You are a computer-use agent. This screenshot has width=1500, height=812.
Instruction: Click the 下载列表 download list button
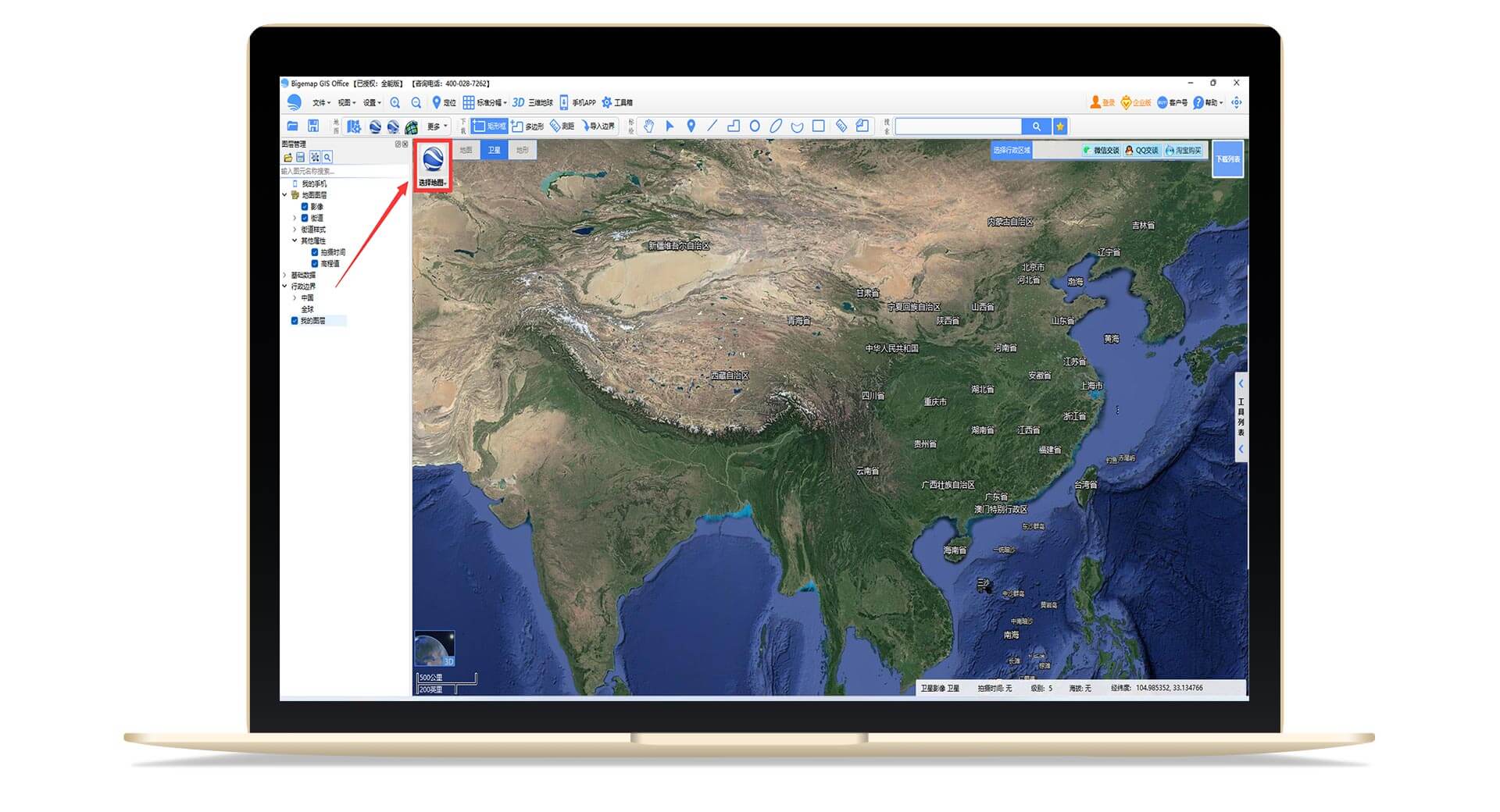(1227, 159)
